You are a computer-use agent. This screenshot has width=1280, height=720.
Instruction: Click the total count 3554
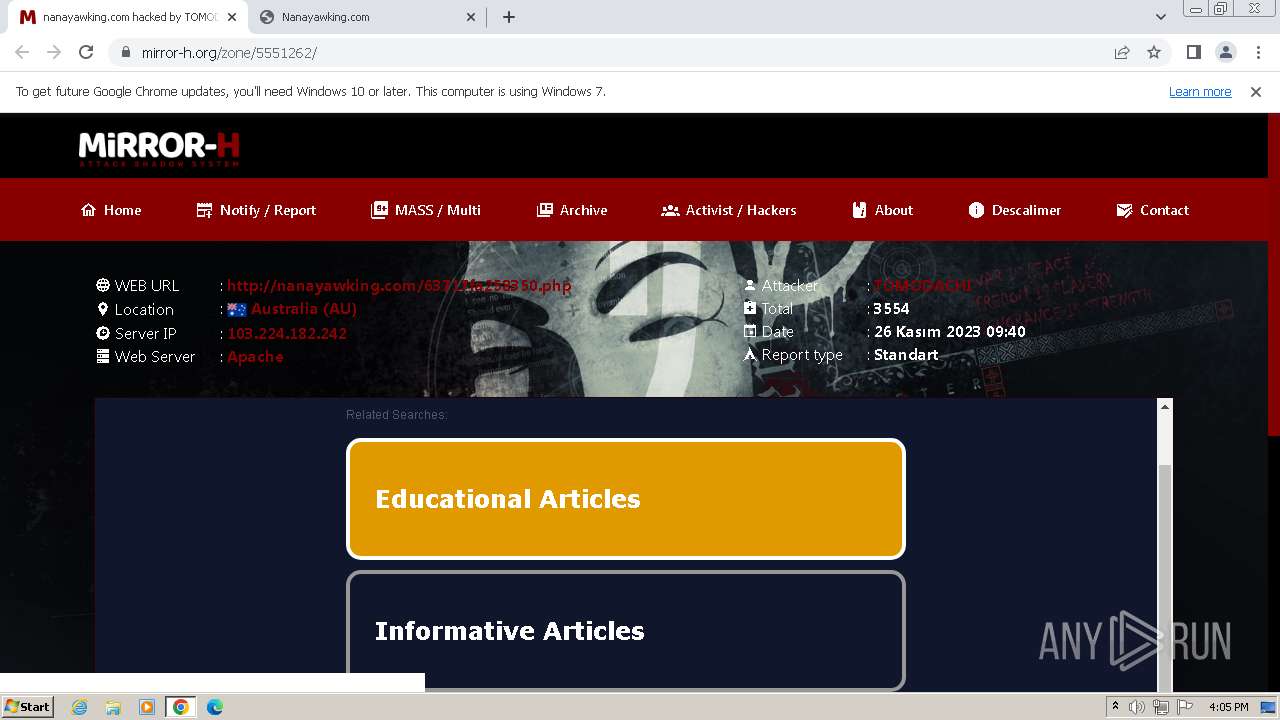(891, 309)
